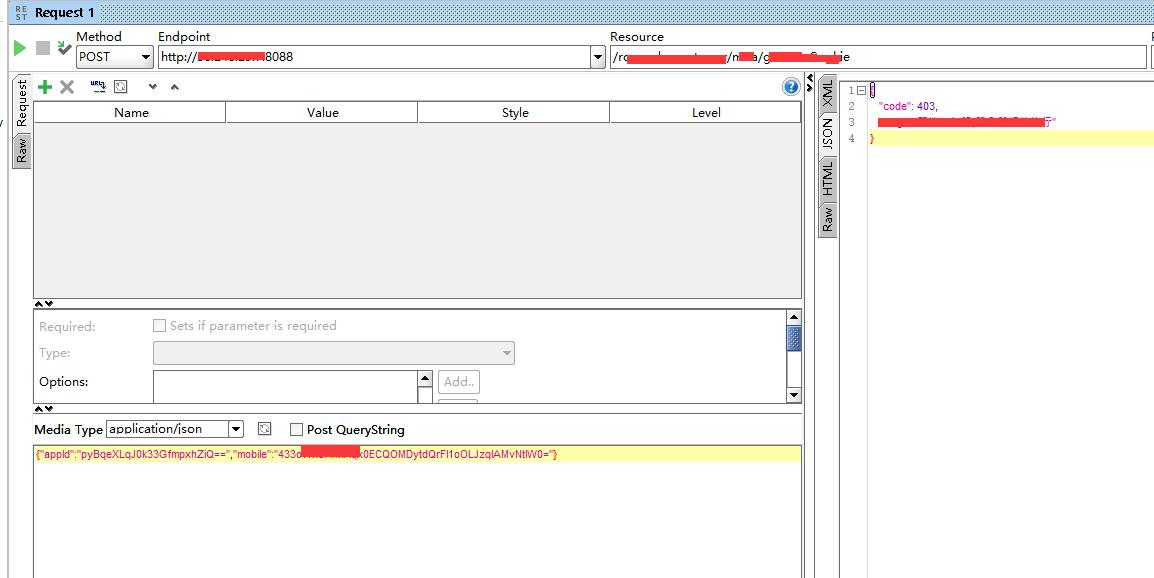
Task: Collapse the JSON root node at line 1
Action: (x=861, y=90)
